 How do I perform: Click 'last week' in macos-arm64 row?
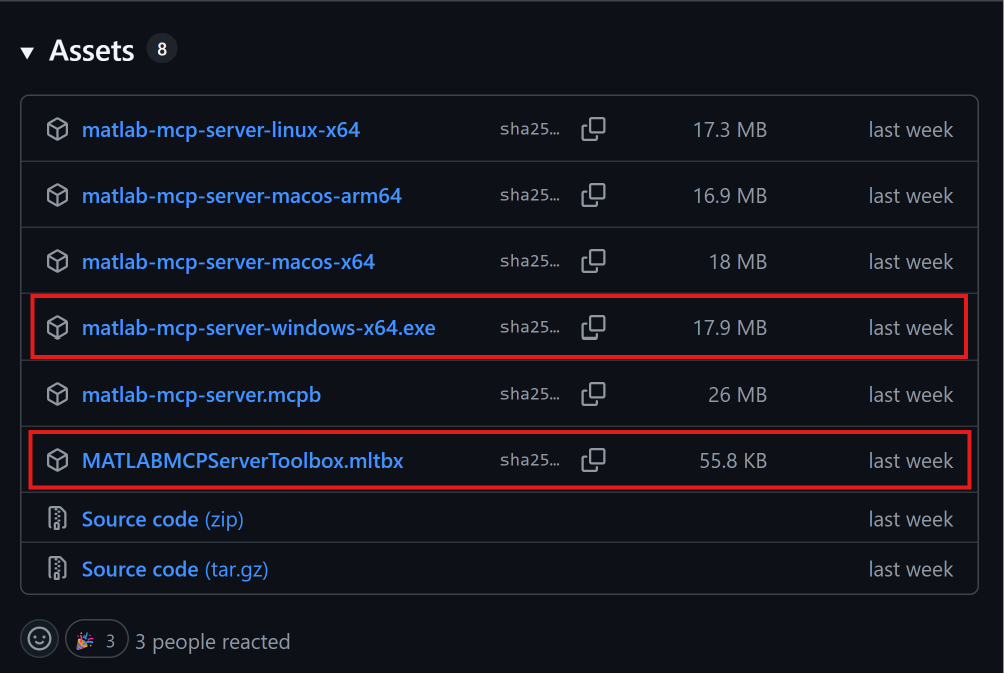point(911,196)
